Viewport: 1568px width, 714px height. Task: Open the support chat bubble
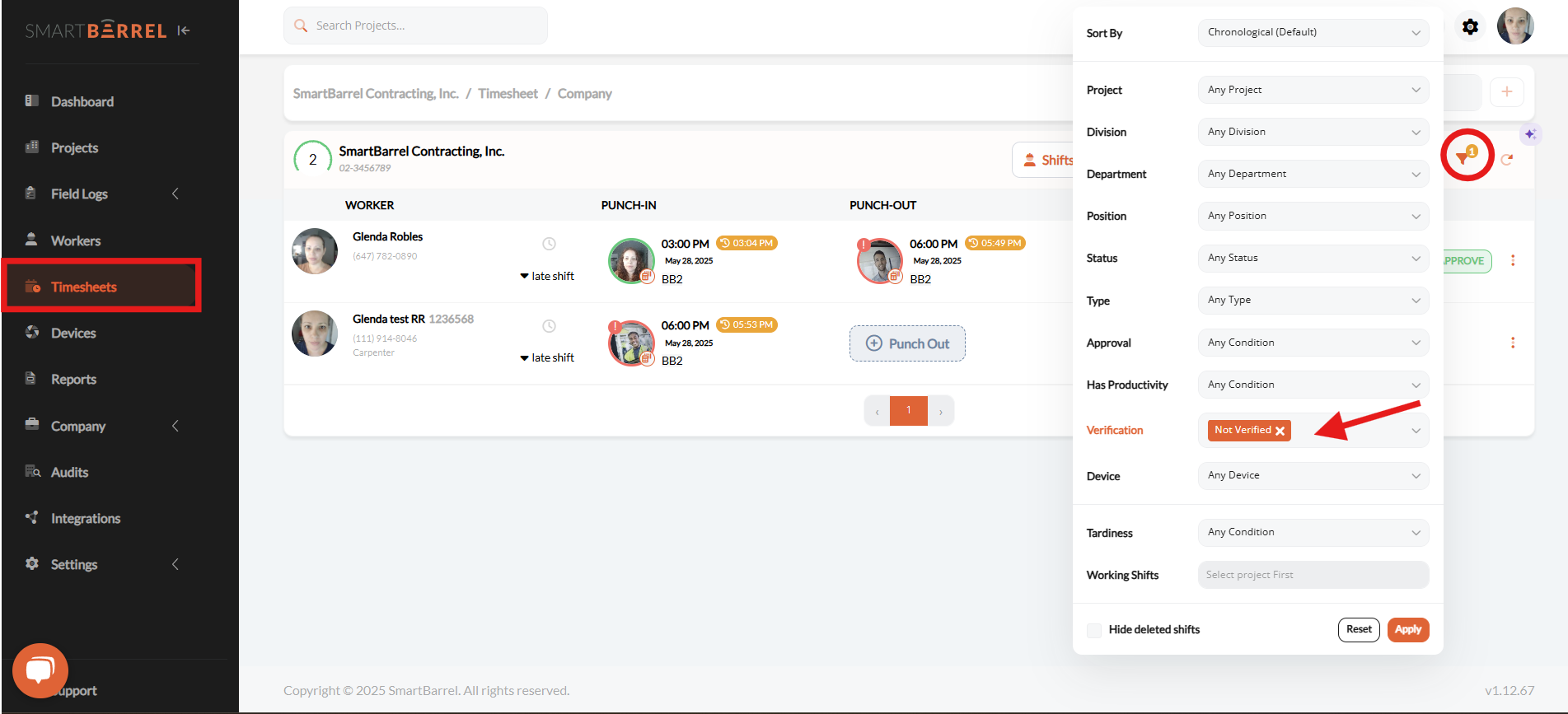click(x=40, y=670)
